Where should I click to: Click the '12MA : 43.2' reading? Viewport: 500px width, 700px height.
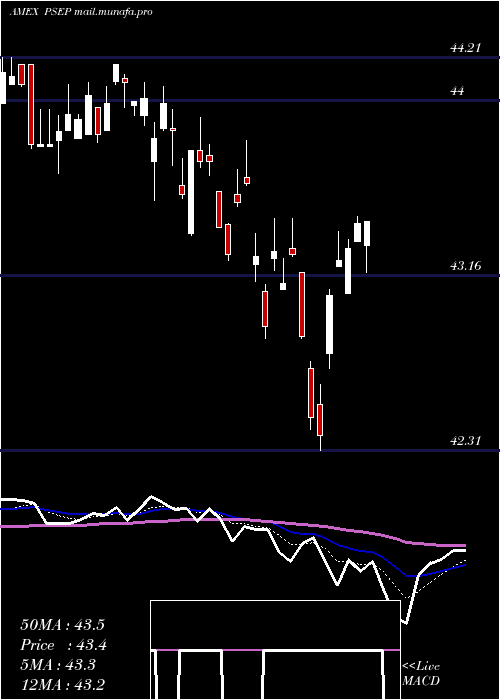[x=62, y=685]
